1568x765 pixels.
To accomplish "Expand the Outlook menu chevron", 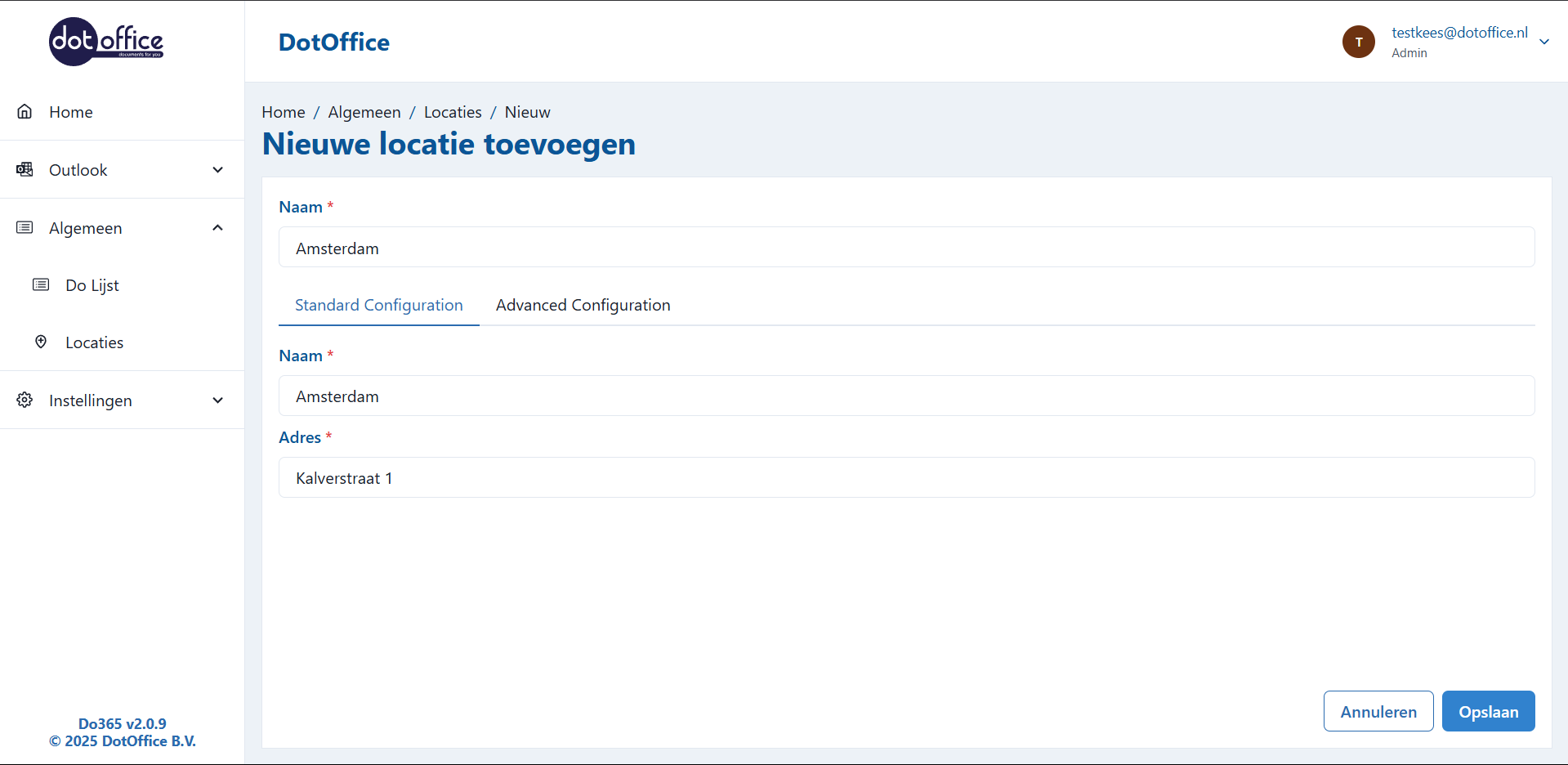I will pos(217,170).
